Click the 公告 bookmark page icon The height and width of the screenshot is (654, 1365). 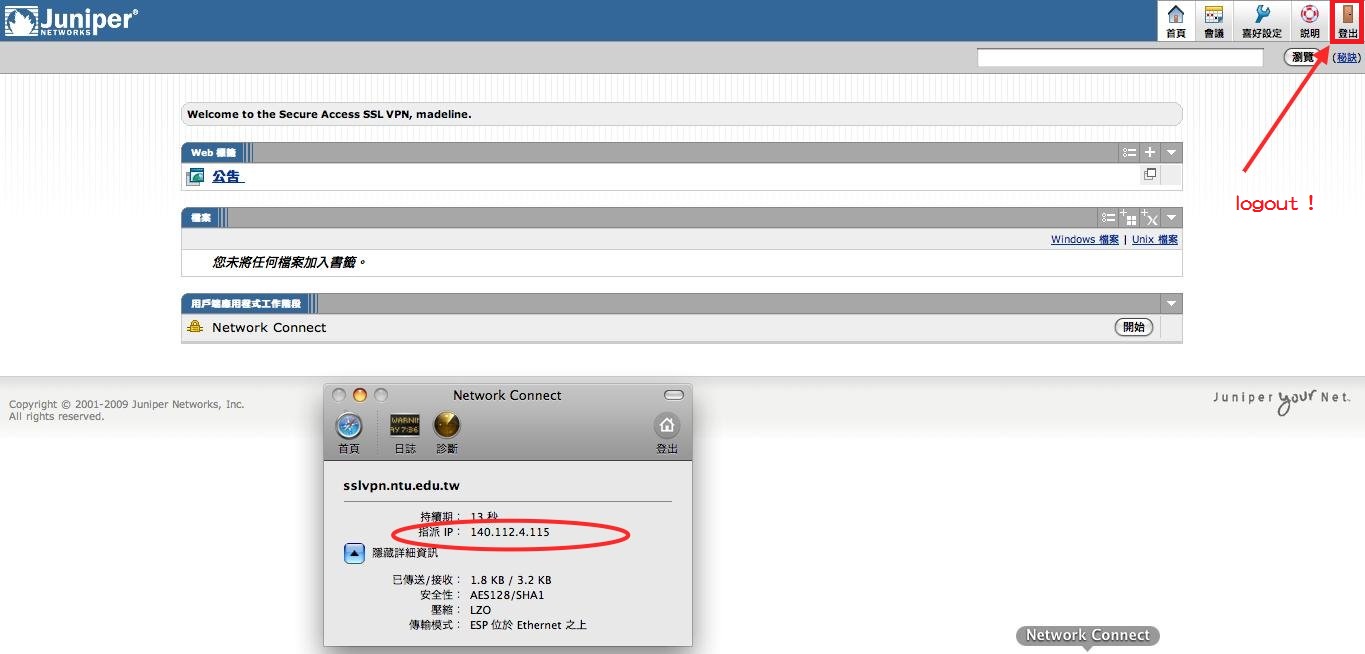point(195,177)
